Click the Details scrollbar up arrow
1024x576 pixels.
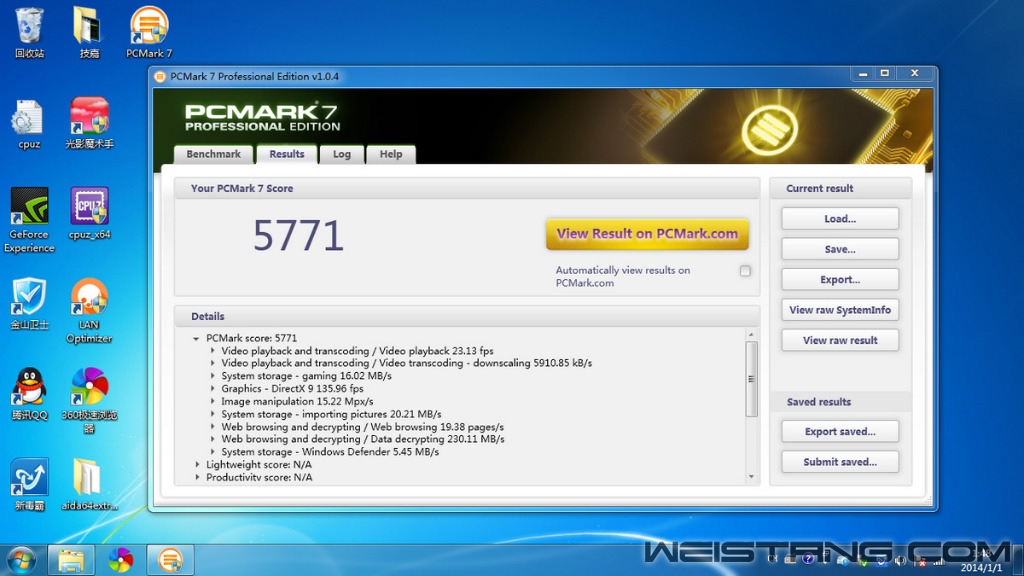pyautogui.click(x=751, y=334)
